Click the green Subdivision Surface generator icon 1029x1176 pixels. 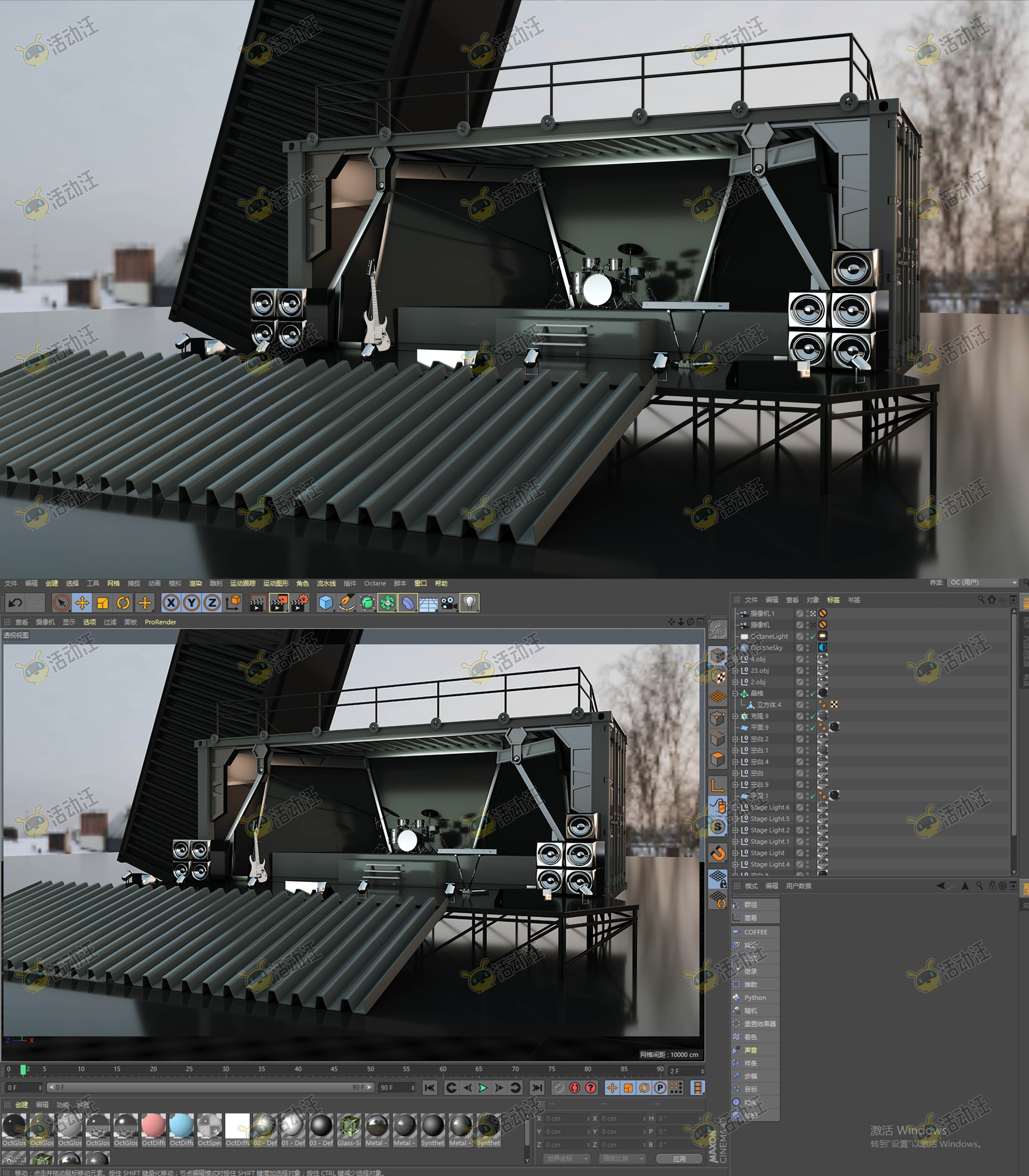point(368,603)
